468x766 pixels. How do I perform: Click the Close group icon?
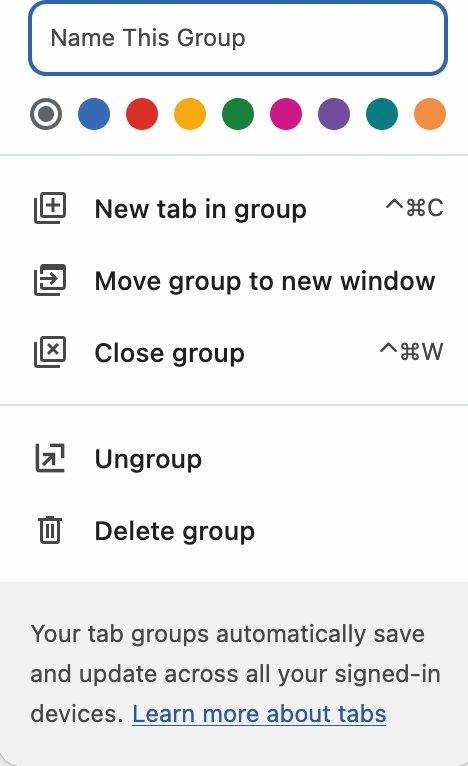coord(50,352)
